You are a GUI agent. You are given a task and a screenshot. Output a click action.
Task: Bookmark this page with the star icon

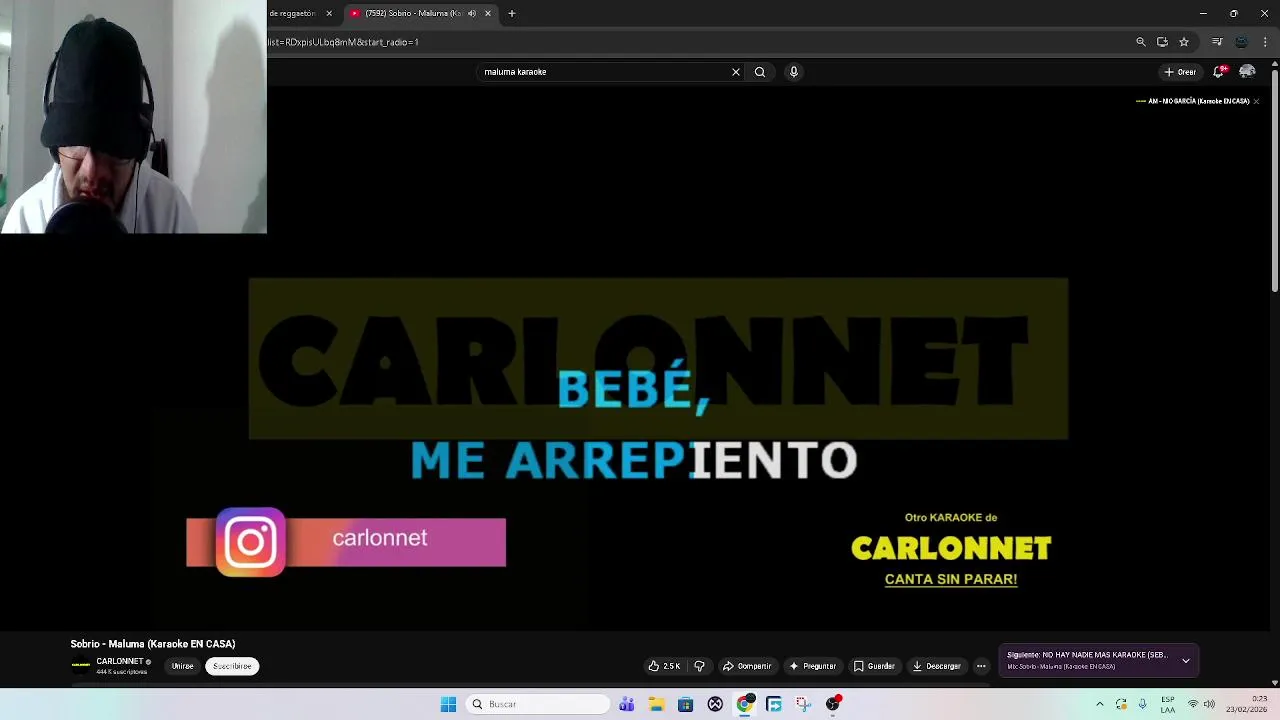click(1184, 42)
